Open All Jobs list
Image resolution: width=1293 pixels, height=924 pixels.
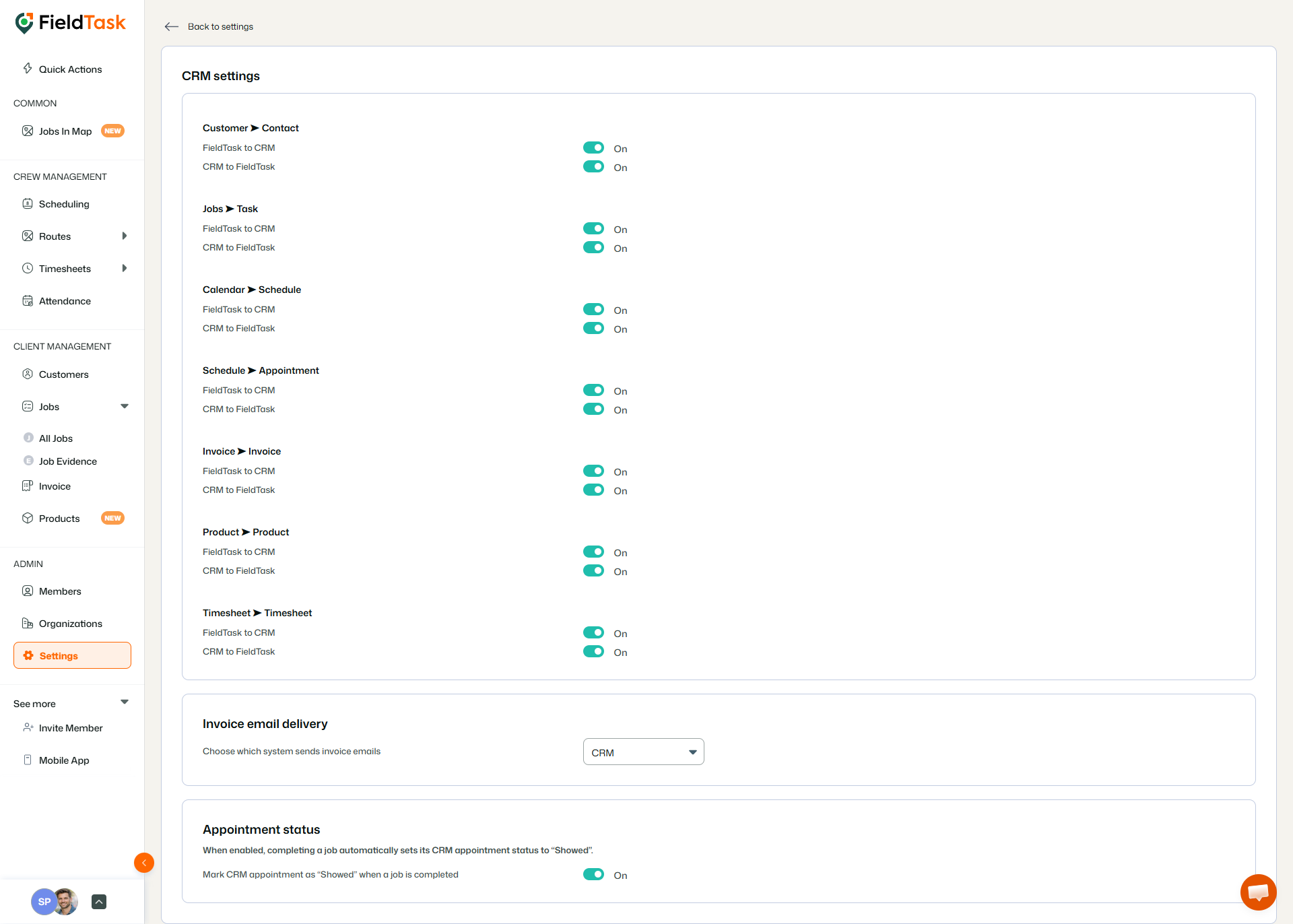pyautogui.click(x=56, y=438)
